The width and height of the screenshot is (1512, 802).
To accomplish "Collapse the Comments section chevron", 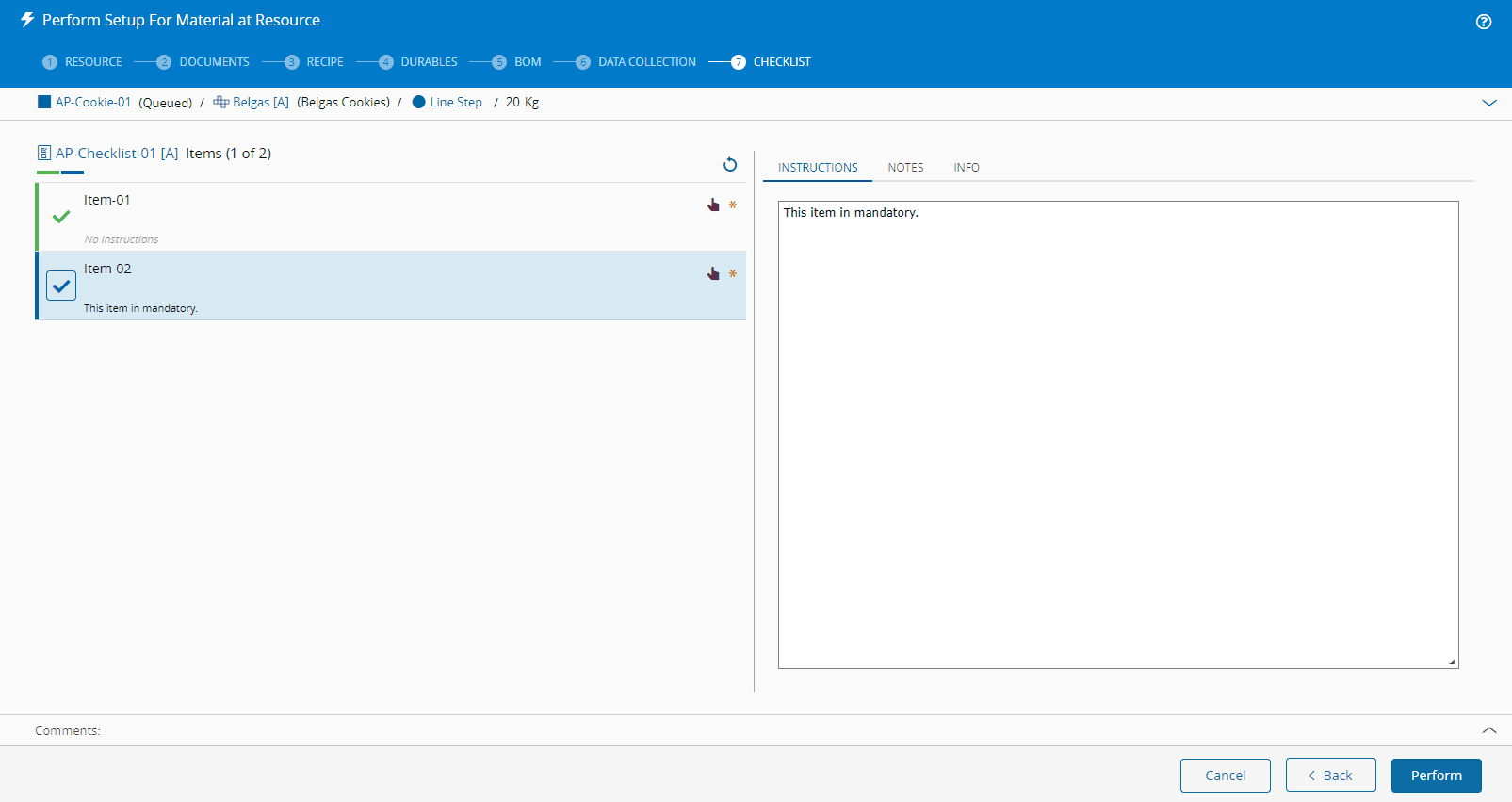I will click(x=1489, y=730).
